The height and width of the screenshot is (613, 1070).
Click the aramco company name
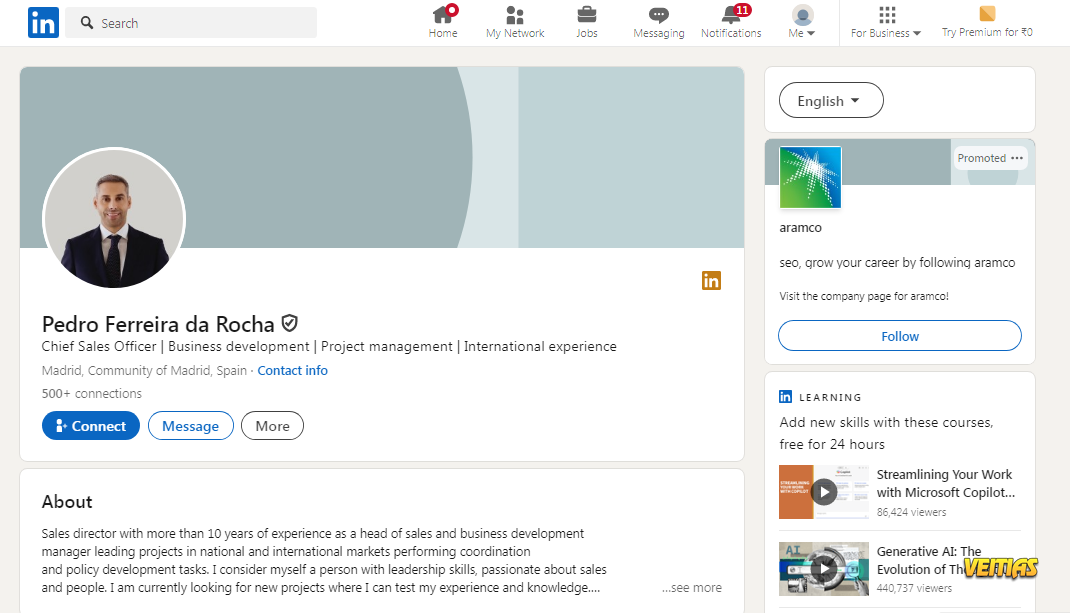click(800, 227)
